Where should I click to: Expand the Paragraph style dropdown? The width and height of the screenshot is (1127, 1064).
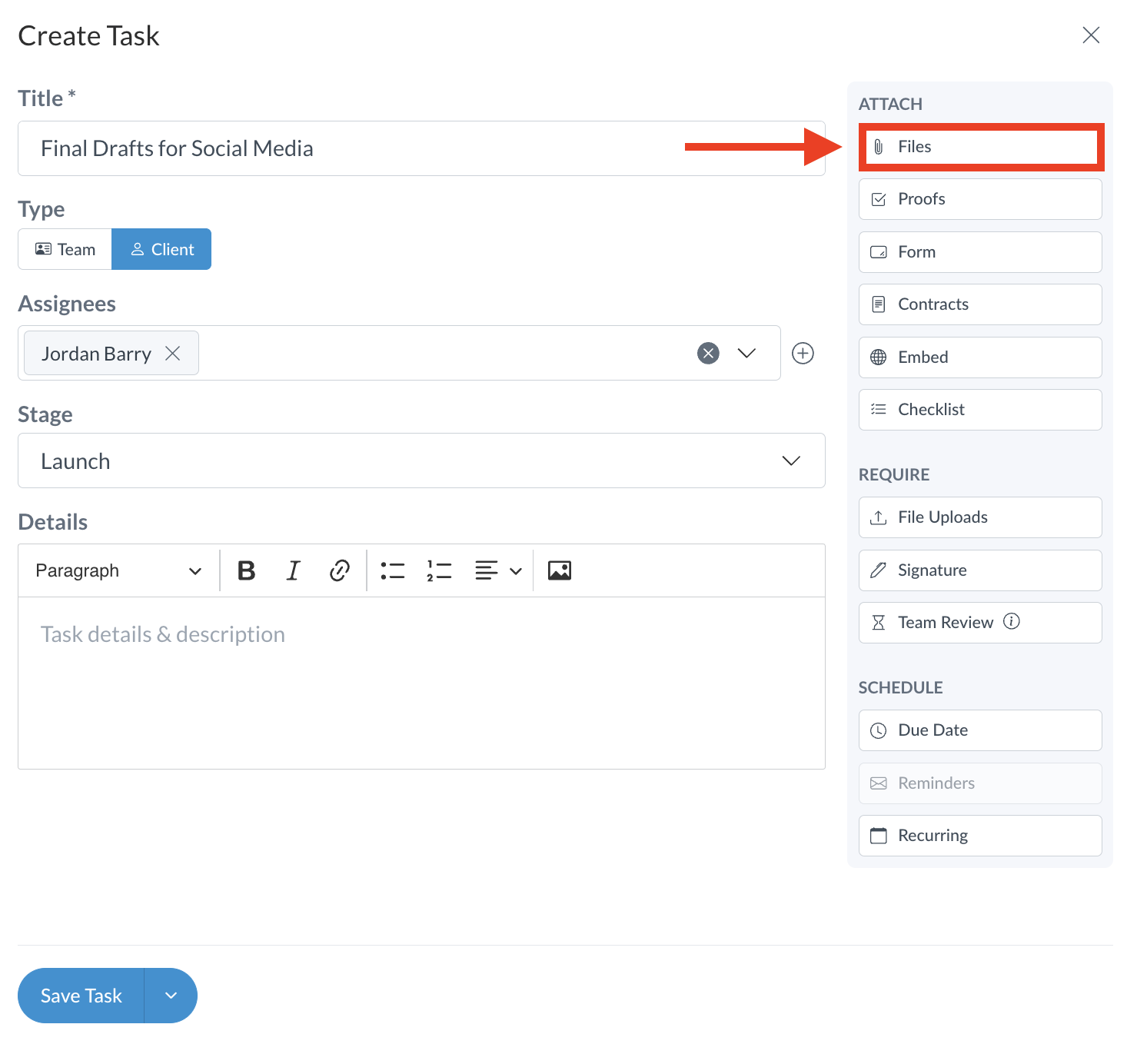118,570
